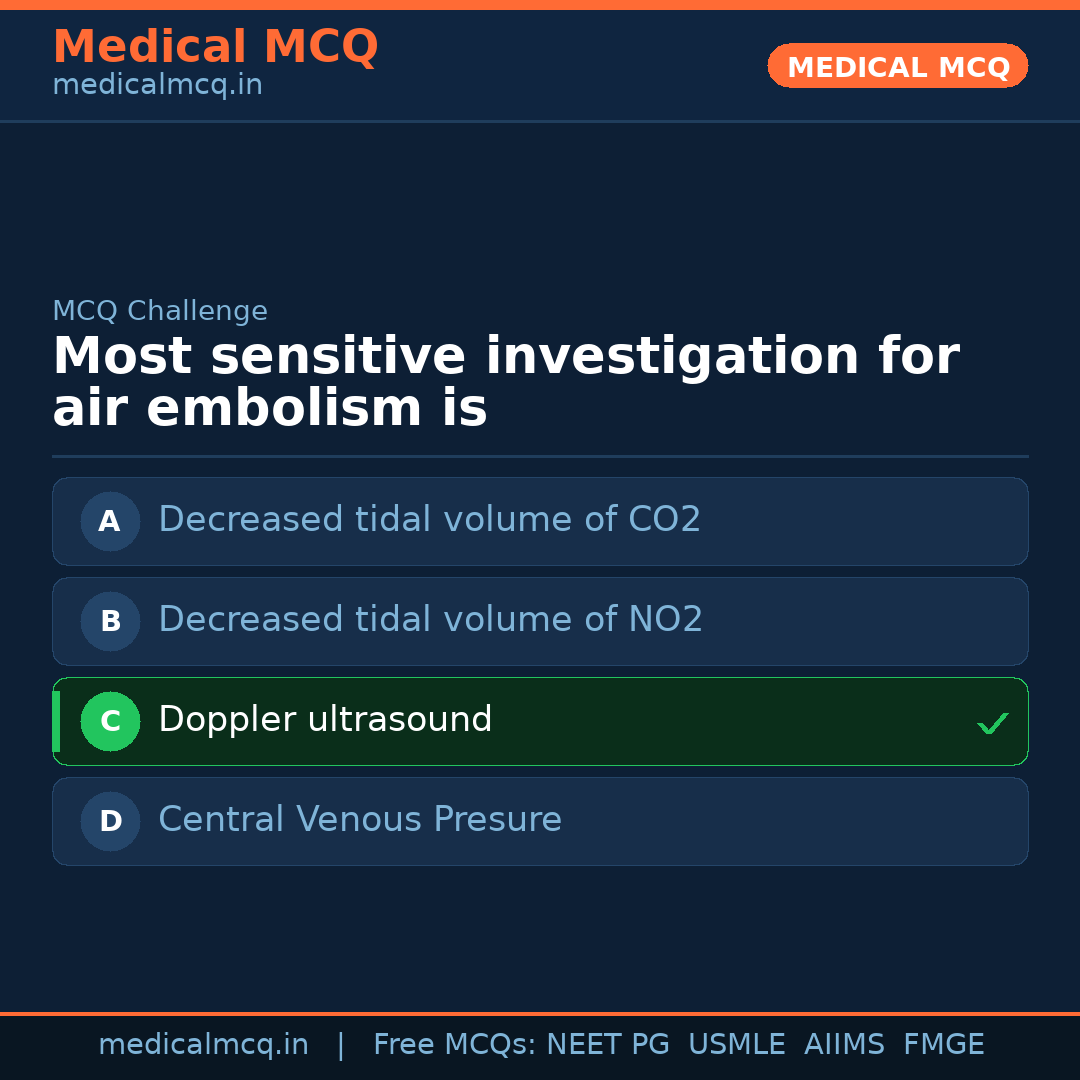The width and height of the screenshot is (1080, 1080).
Task: Pick the "Central Venous Presure" option text
Action: pos(360,820)
